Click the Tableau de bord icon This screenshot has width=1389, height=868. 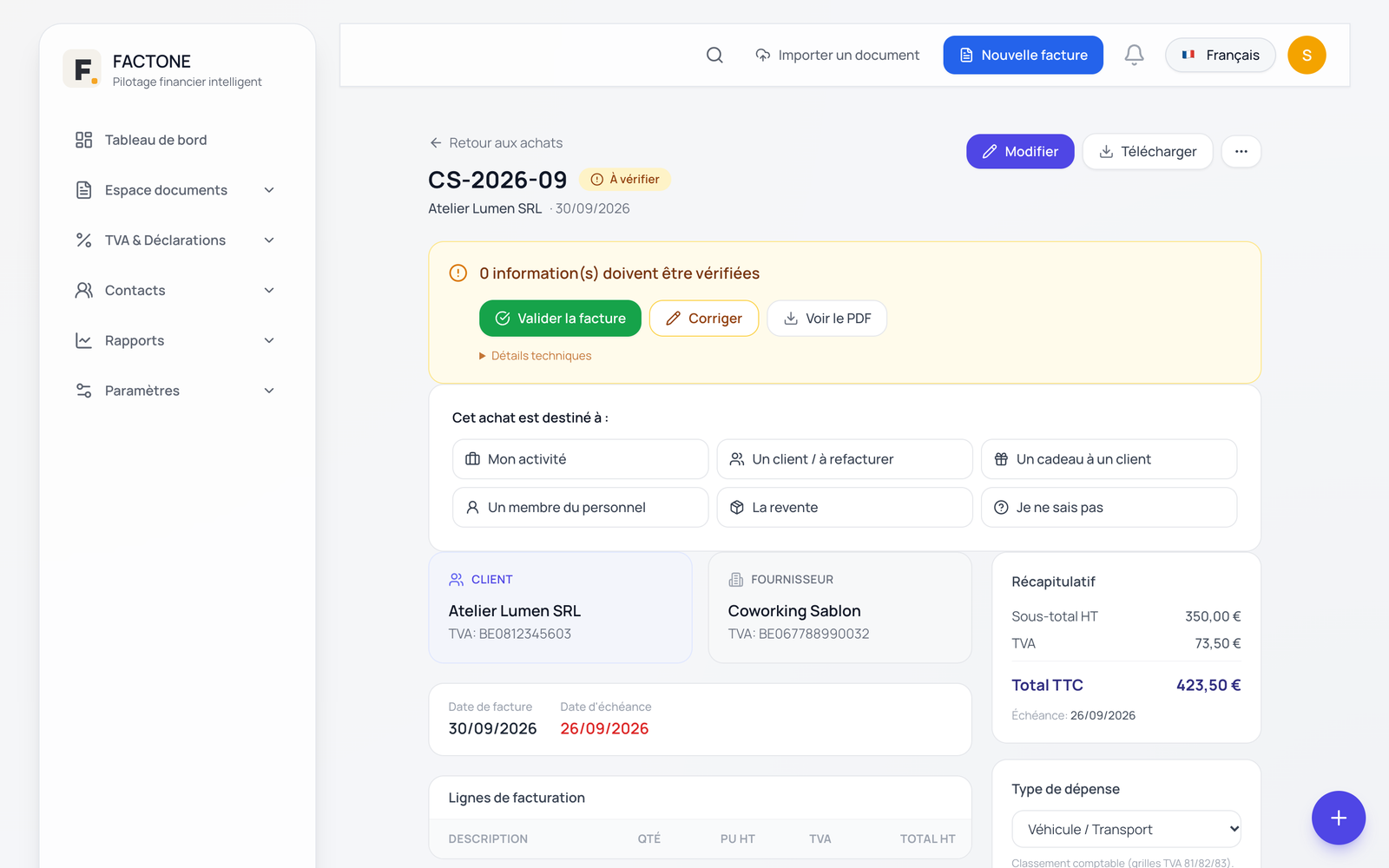(x=83, y=140)
